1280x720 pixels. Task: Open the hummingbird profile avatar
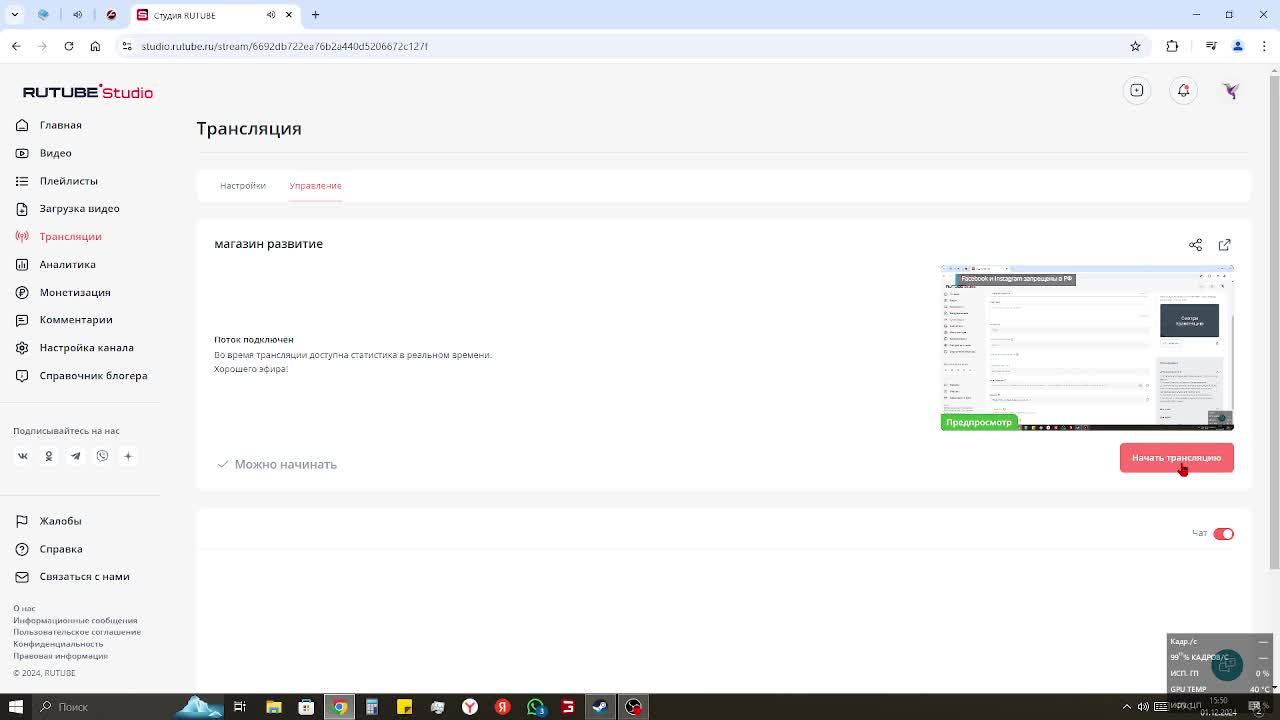1231,90
